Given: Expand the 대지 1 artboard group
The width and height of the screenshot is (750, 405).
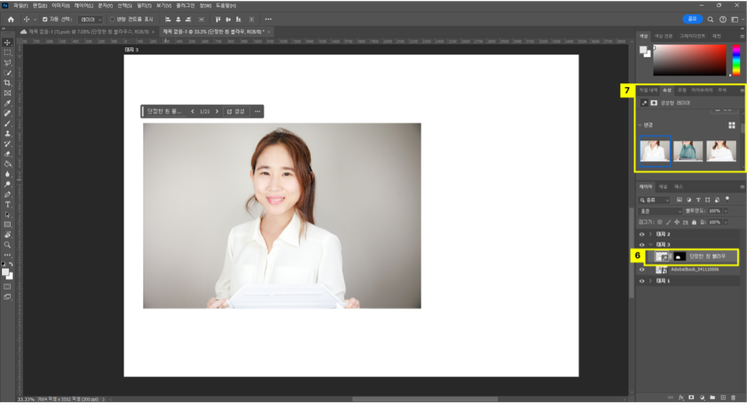Looking at the screenshot, I should coord(652,281).
